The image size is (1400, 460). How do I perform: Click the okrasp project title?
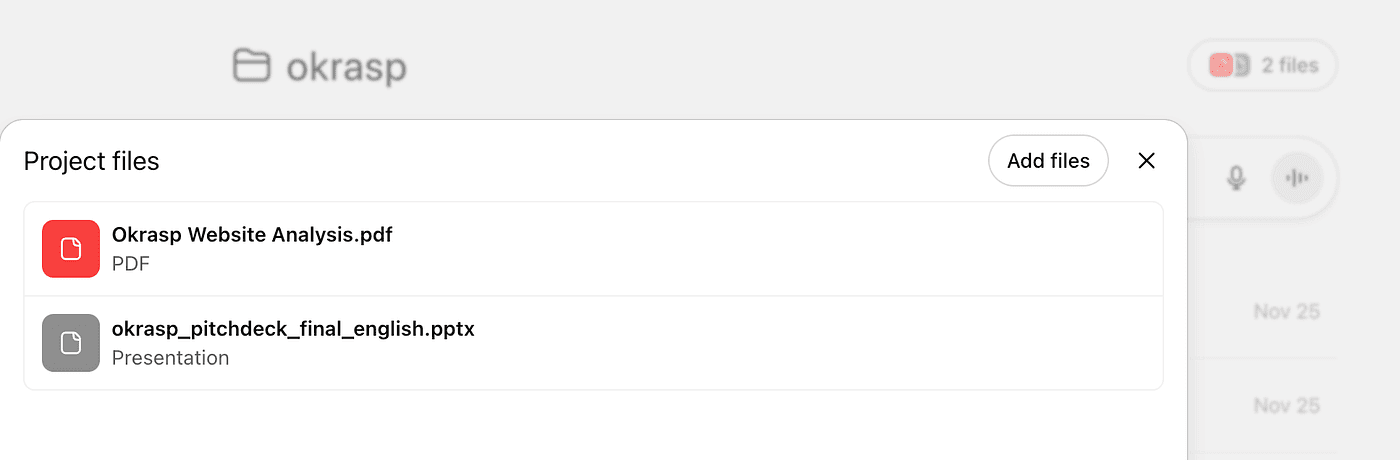(346, 67)
